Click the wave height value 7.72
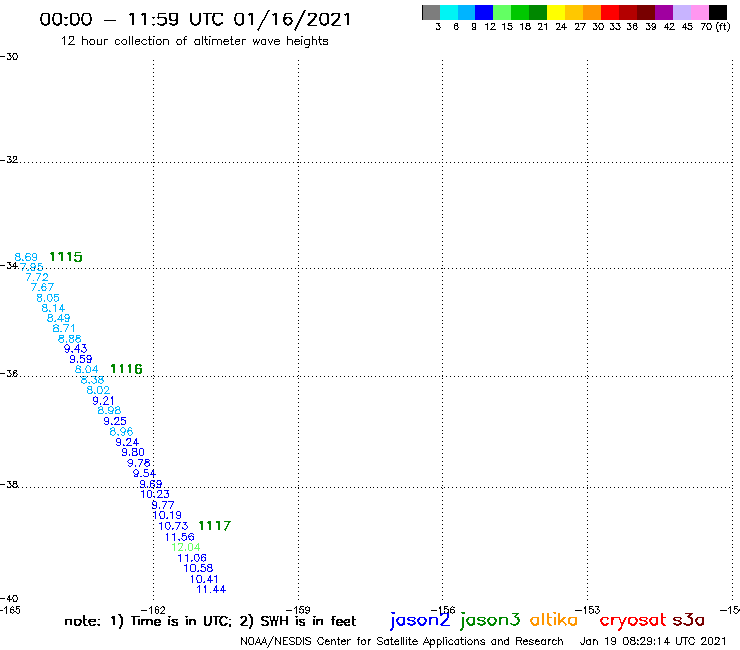Image resolution: width=740 pixels, height=650 pixels. coord(37,277)
